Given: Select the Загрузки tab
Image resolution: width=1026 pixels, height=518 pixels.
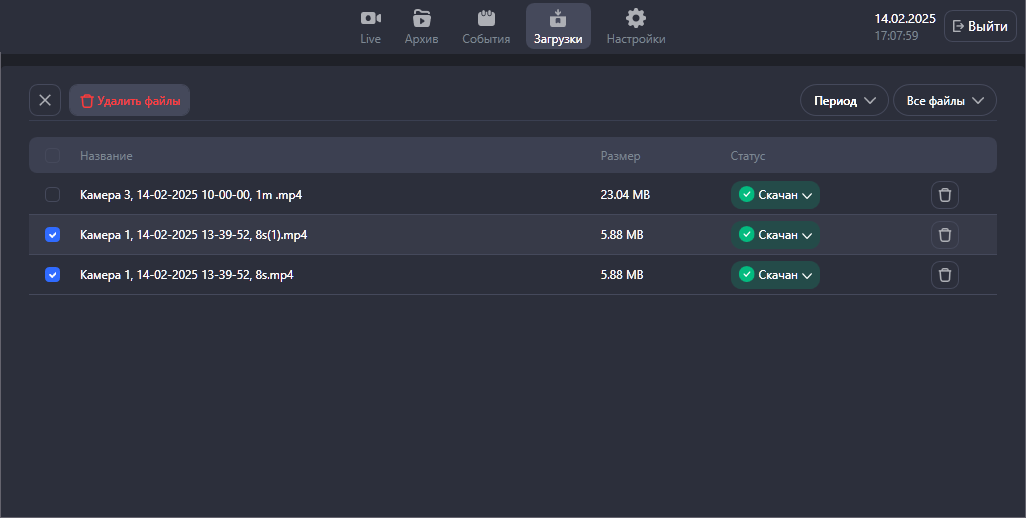Looking at the screenshot, I should click(x=558, y=27).
